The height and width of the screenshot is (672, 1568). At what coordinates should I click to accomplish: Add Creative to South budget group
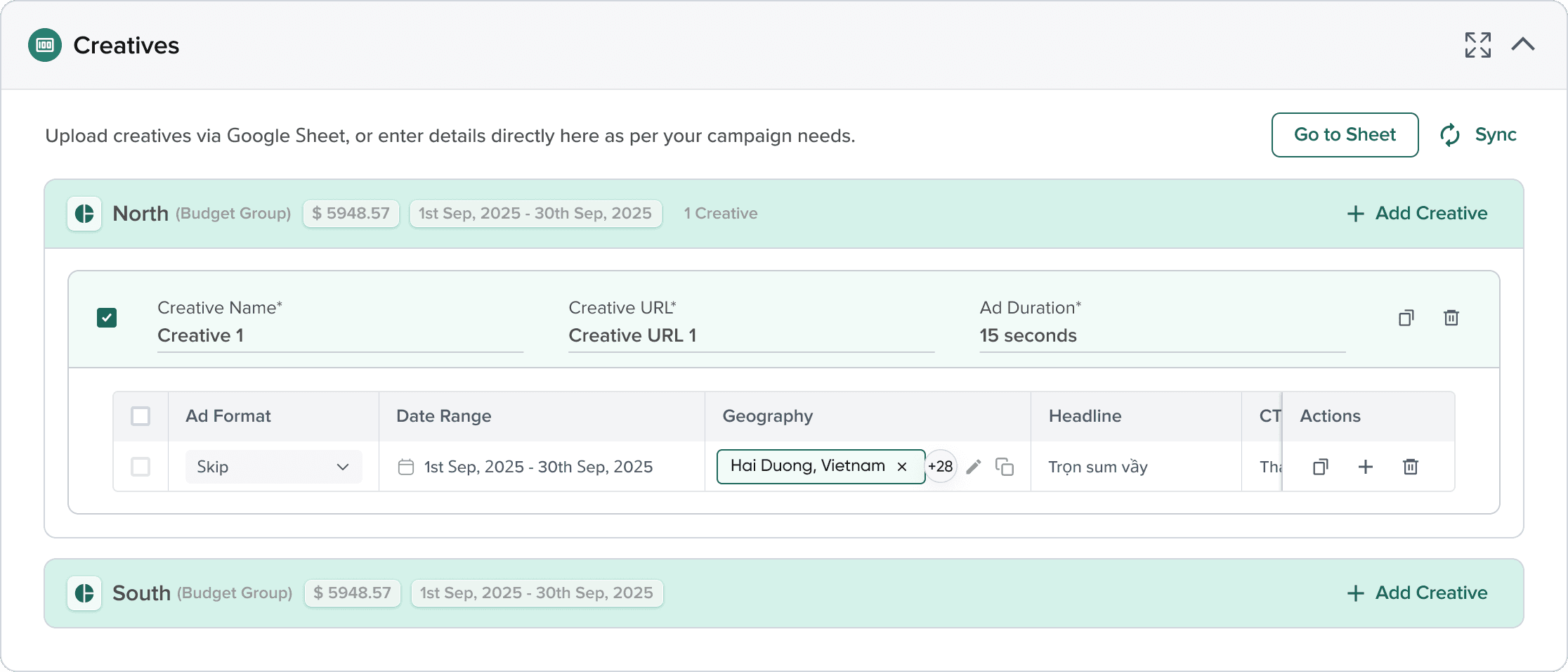[1417, 593]
